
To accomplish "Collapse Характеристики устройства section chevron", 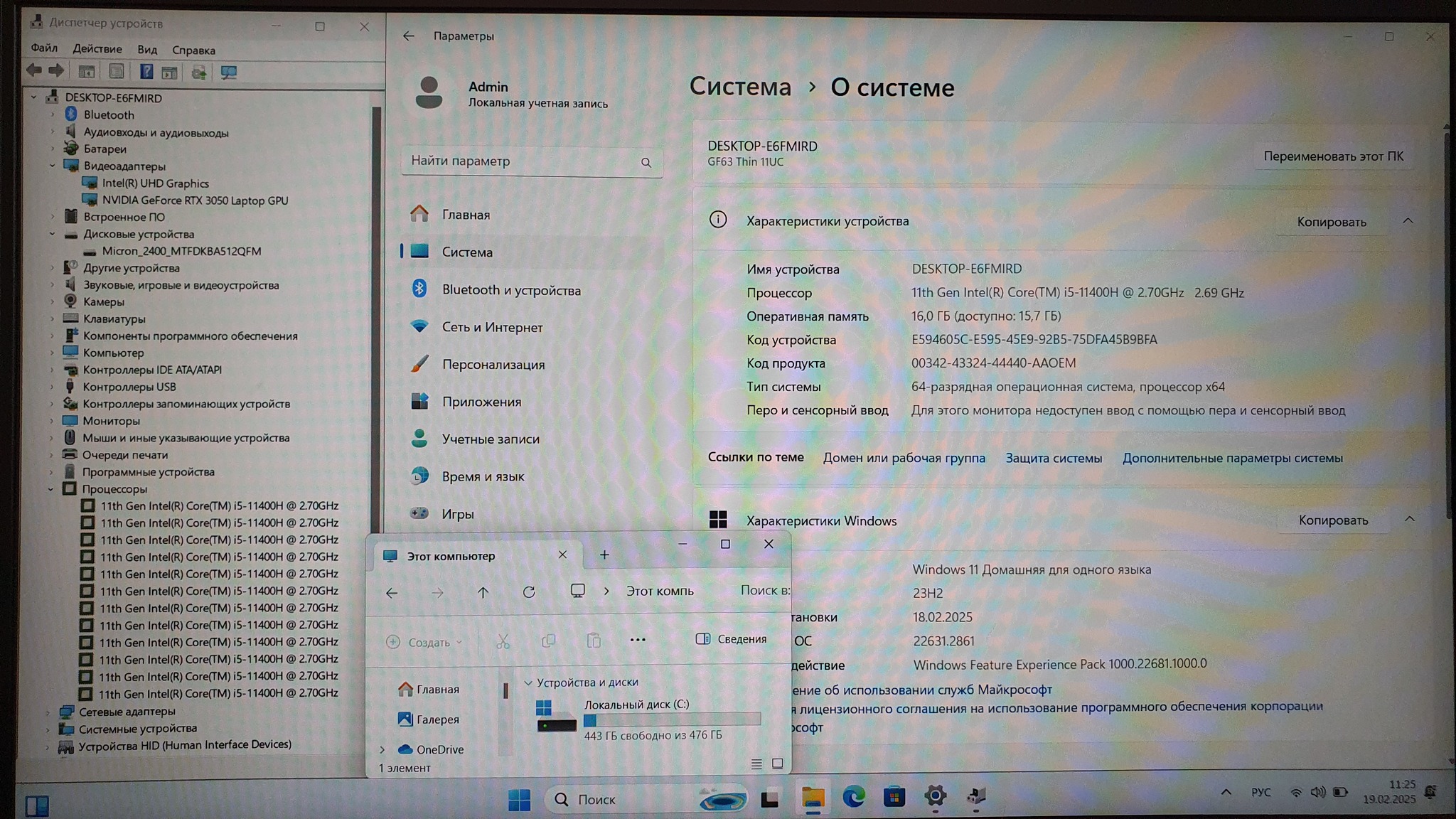I will click(1408, 221).
